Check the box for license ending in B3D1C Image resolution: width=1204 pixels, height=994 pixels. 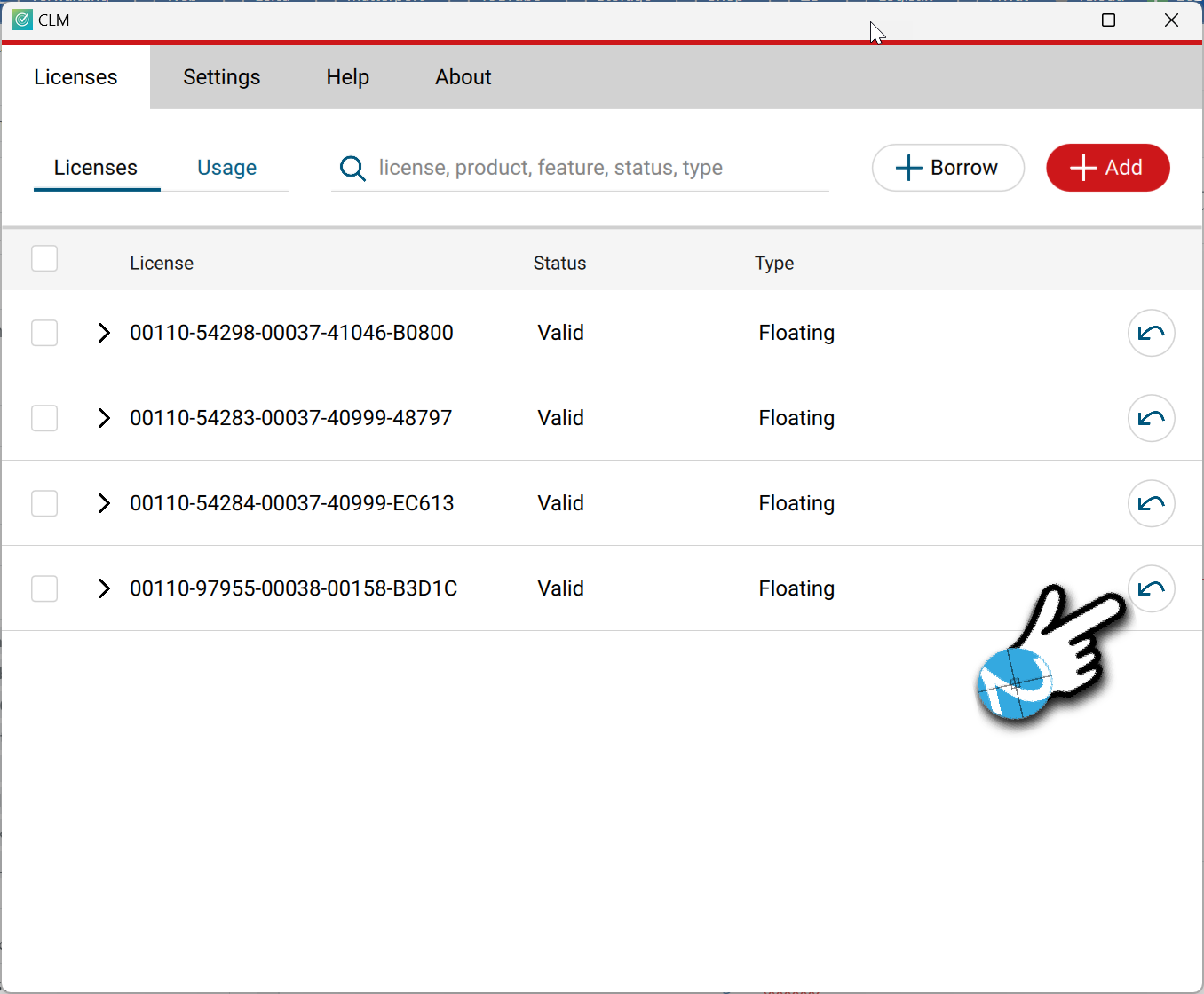click(x=44, y=588)
